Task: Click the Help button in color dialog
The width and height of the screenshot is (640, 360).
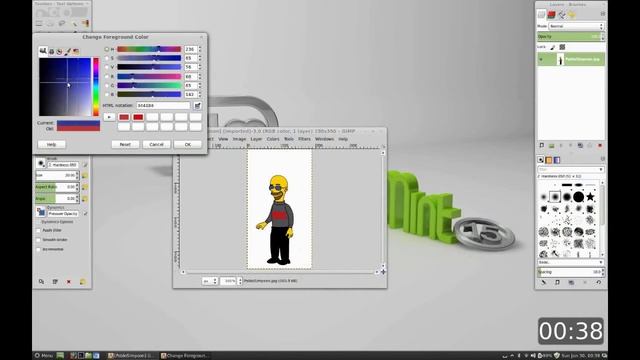Action: click(51, 144)
